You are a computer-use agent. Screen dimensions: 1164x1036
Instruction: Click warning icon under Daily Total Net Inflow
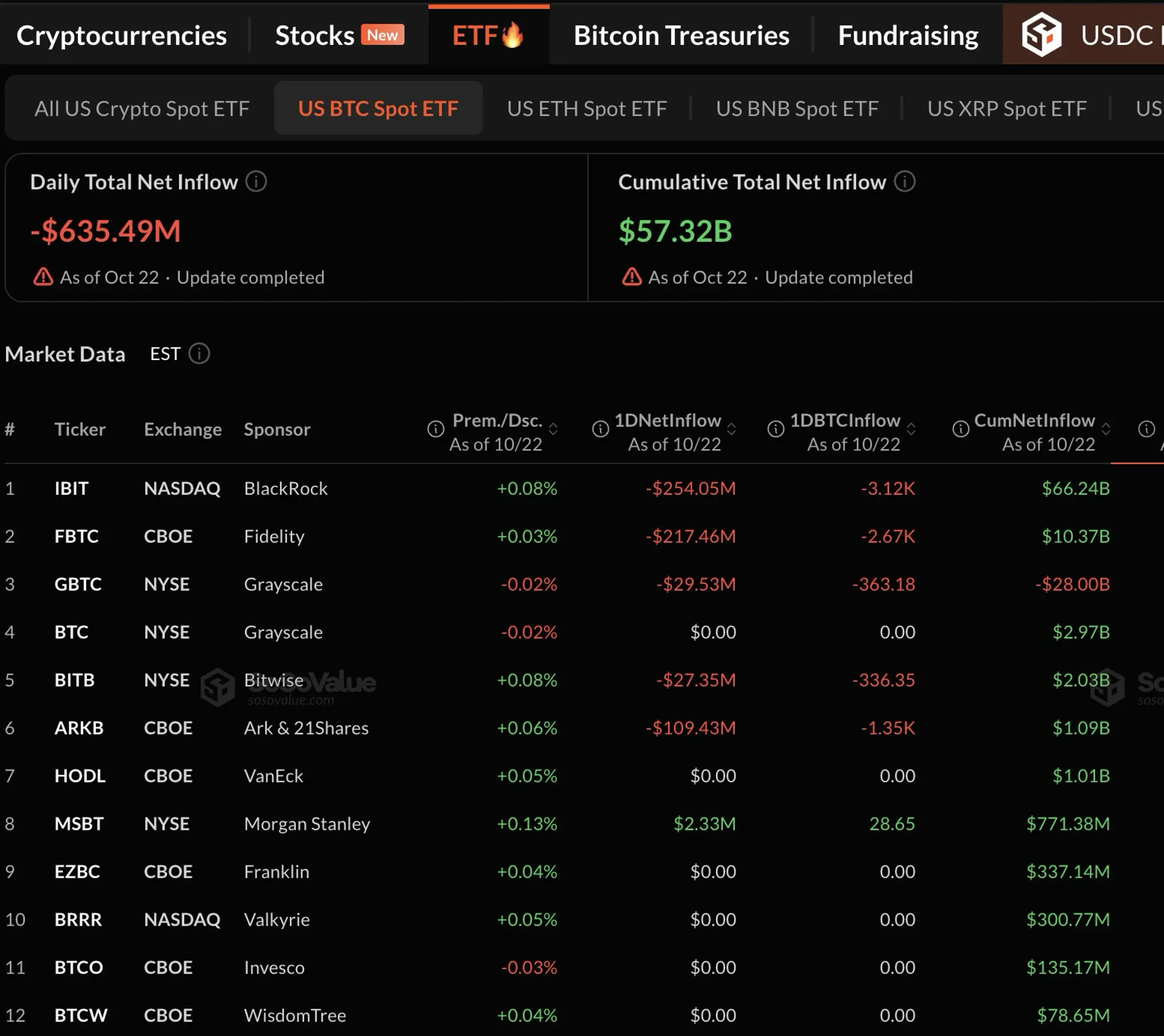[x=43, y=277]
